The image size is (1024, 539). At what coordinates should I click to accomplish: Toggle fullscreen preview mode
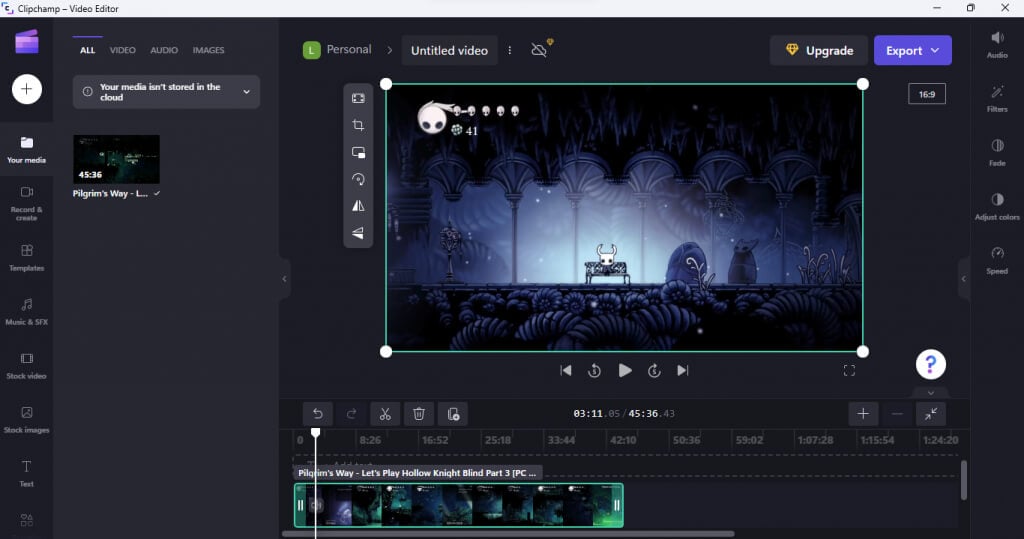tap(849, 371)
